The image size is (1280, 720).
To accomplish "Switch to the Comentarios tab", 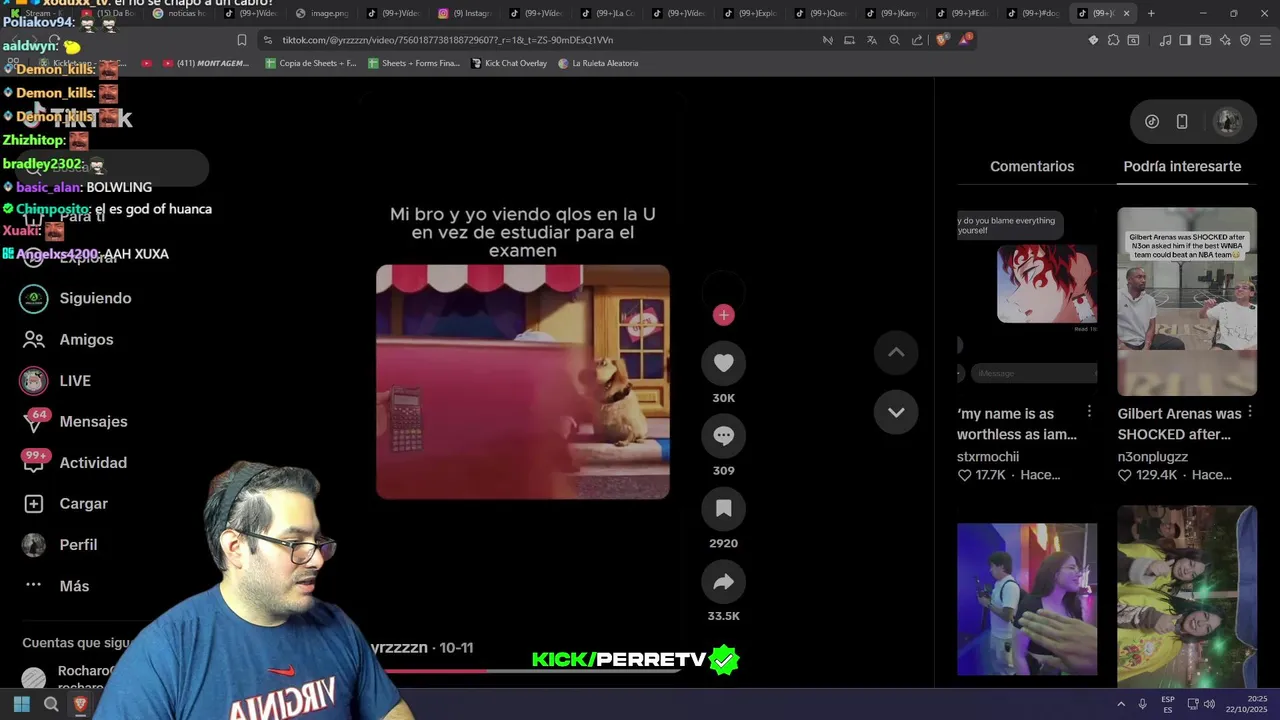I will tap(1031, 166).
